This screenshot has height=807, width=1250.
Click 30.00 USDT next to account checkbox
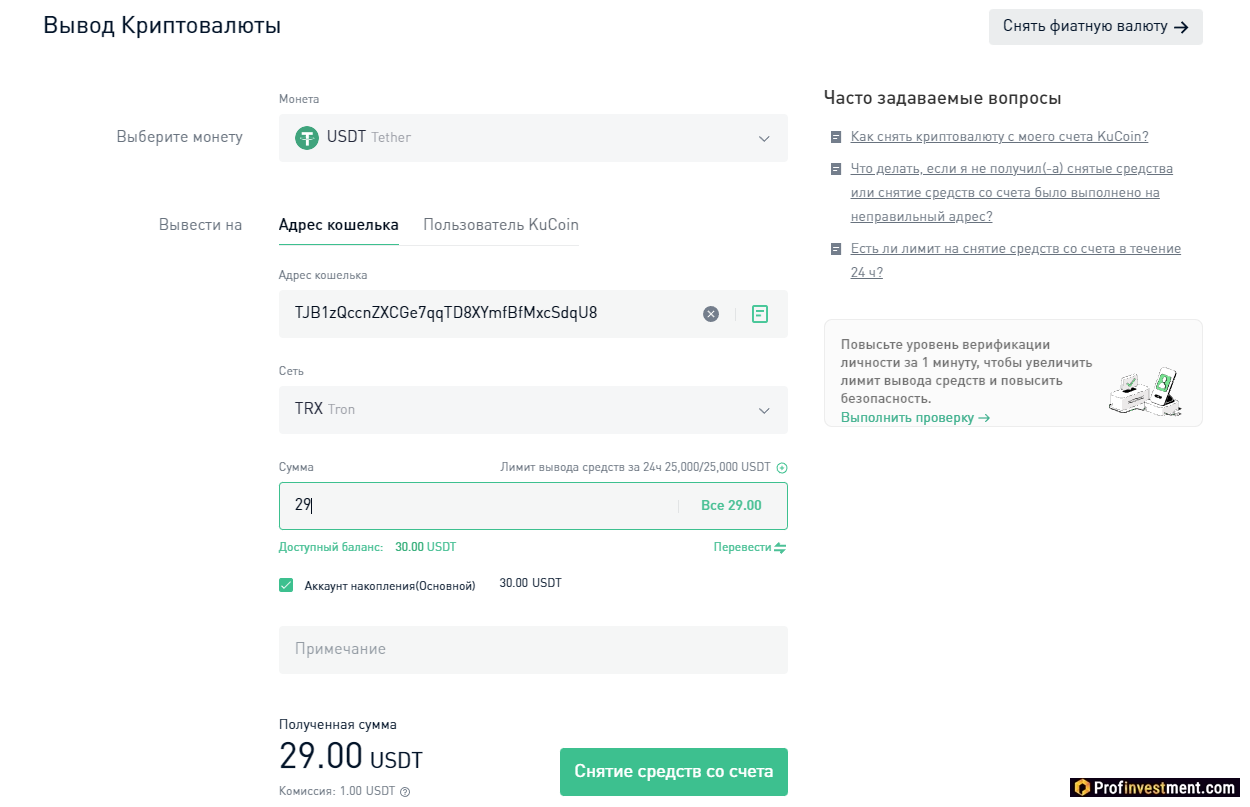[x=530, y=583]
